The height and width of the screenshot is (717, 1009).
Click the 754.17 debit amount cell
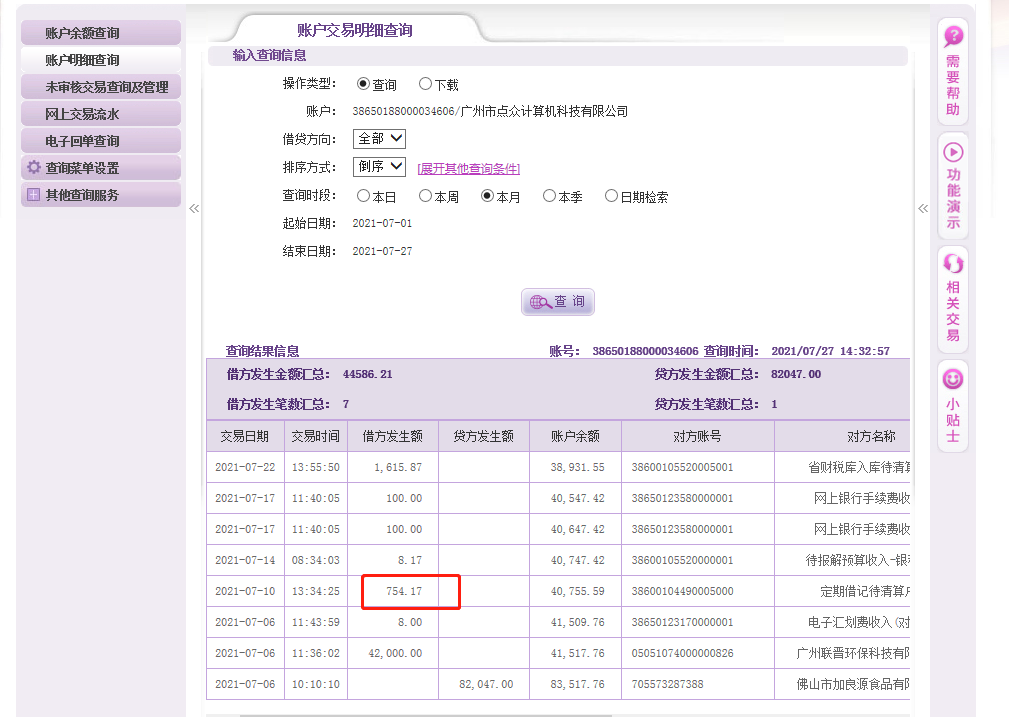[x=399, y=592]
